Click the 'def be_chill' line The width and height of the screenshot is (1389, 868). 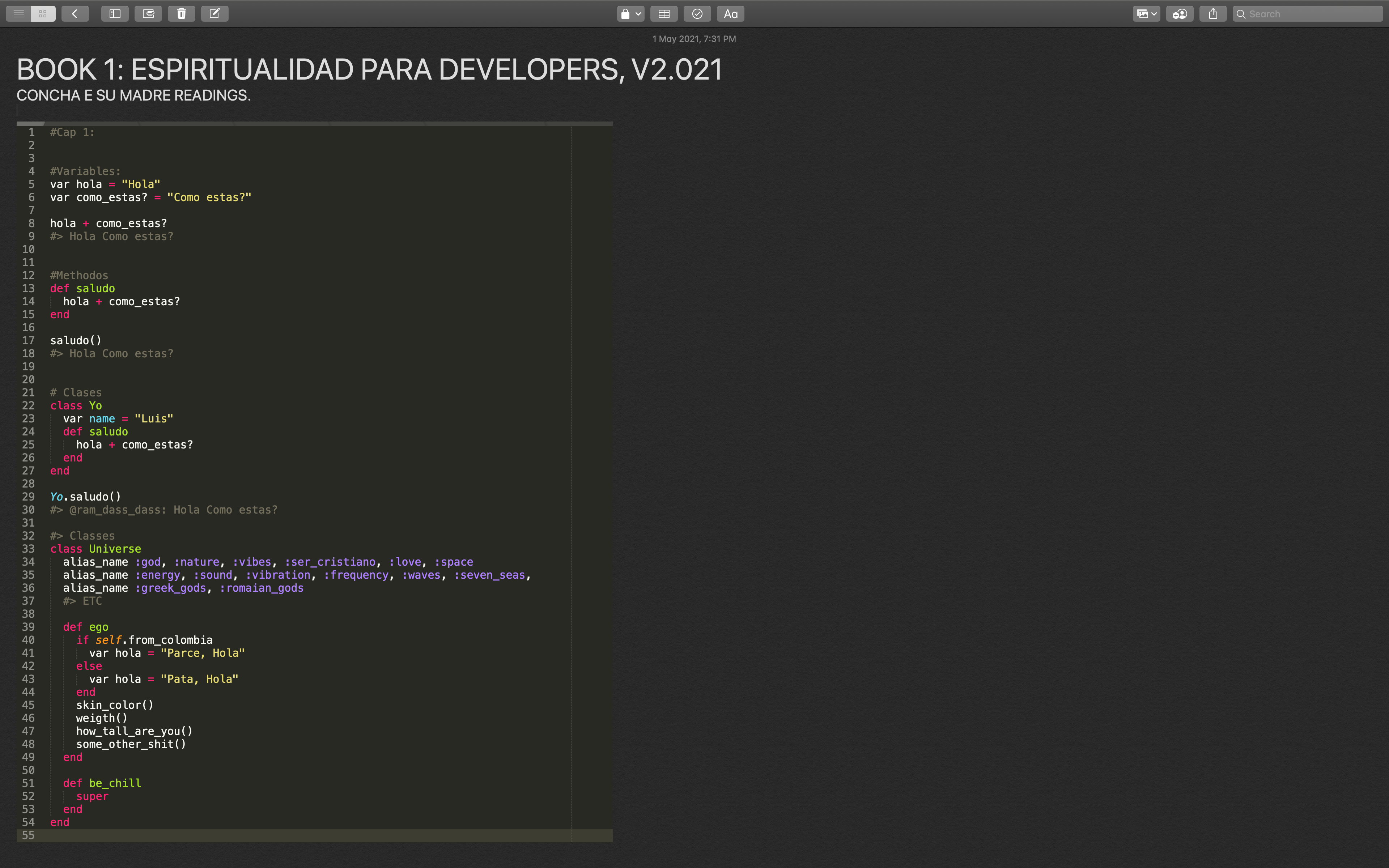click(102, 783)
